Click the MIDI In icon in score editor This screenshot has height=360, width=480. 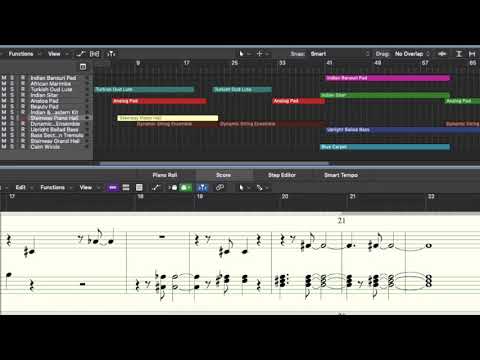point(173,188)
